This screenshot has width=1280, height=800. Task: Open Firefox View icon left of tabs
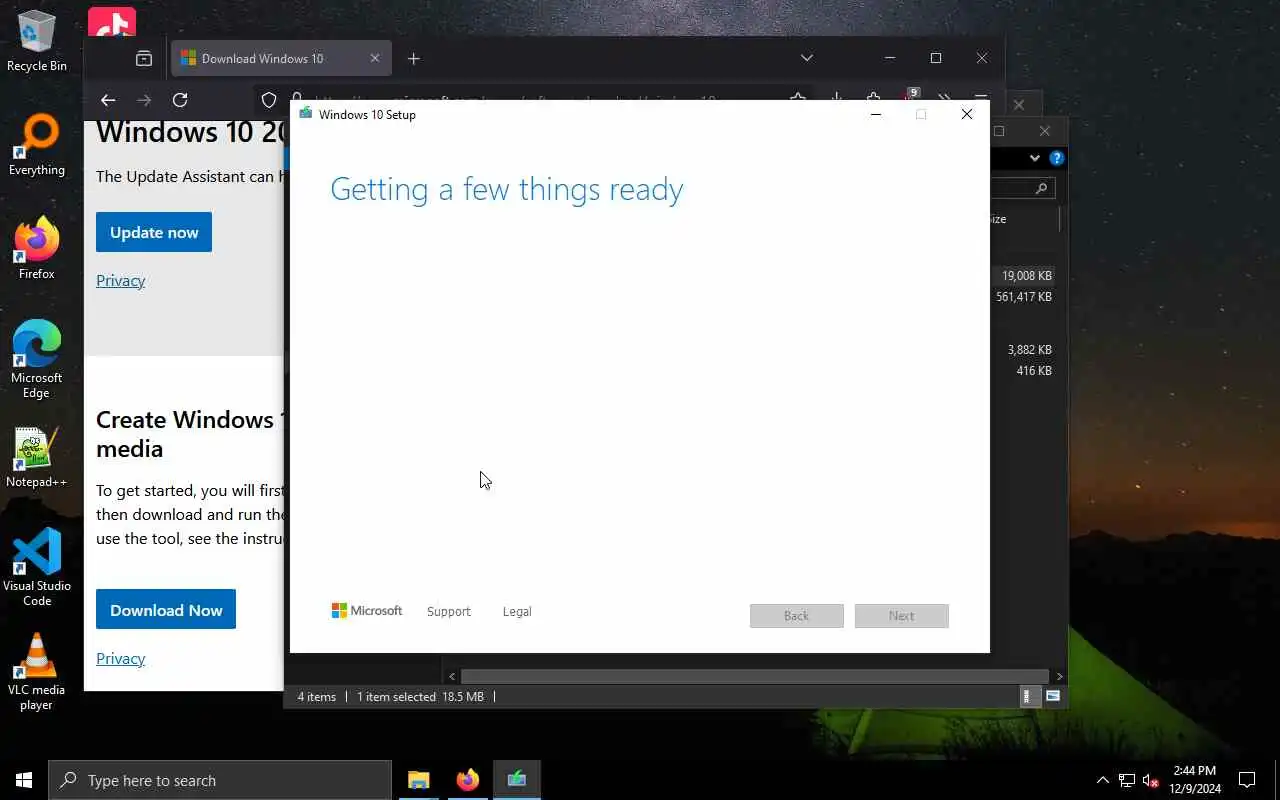144,58
